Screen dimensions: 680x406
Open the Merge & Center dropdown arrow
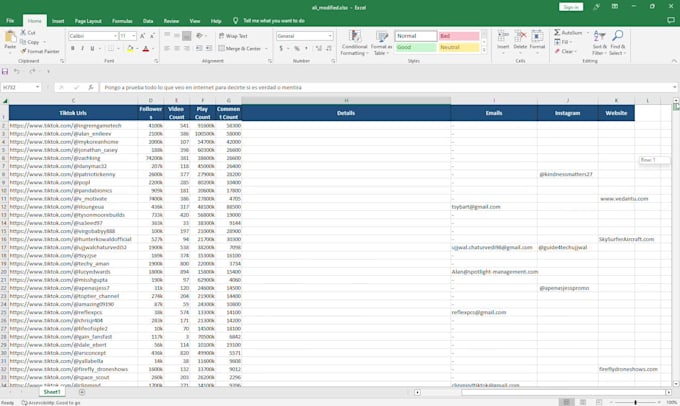click(266, 49)
